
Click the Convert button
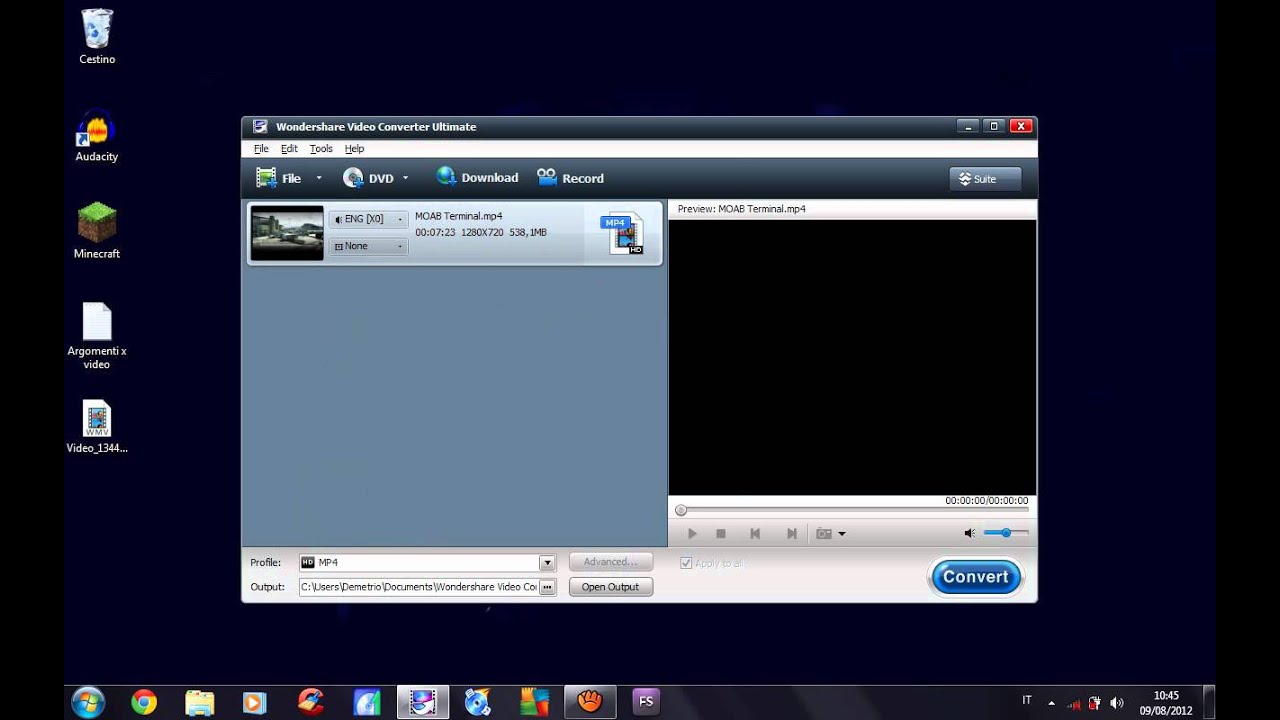click(x=975, y=577)
